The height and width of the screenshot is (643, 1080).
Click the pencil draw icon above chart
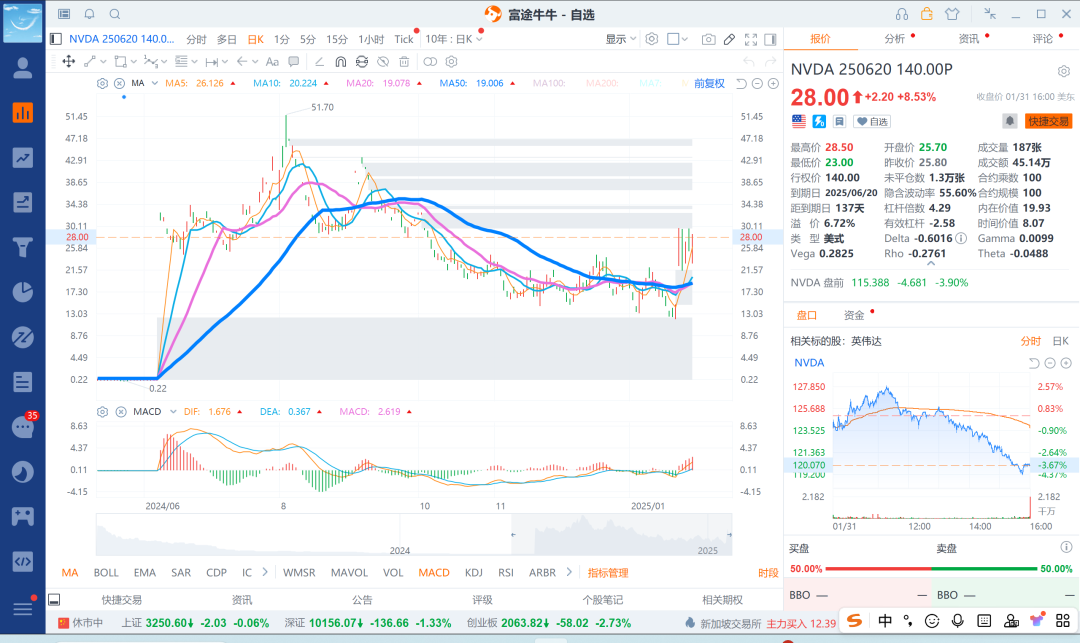[729, 39]
